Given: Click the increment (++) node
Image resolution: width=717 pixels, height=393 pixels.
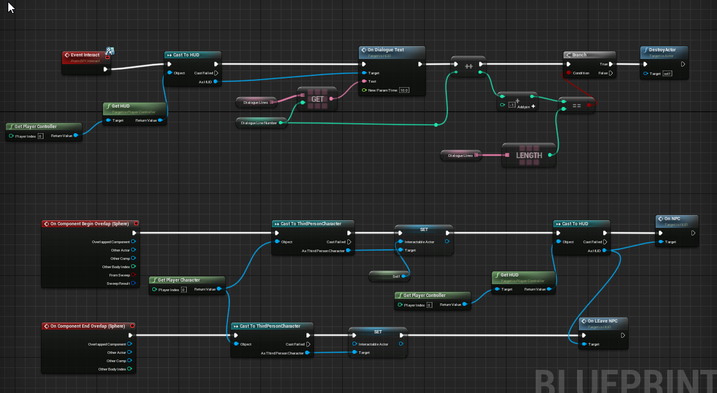Looking at the screenshot, I should tap(468, 66).
